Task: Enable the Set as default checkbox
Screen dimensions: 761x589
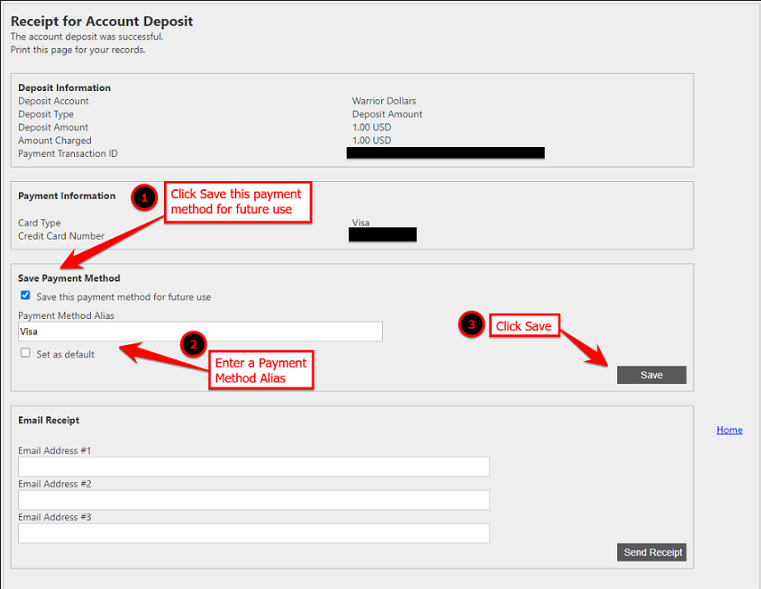Action: click(x=26, y=353)
